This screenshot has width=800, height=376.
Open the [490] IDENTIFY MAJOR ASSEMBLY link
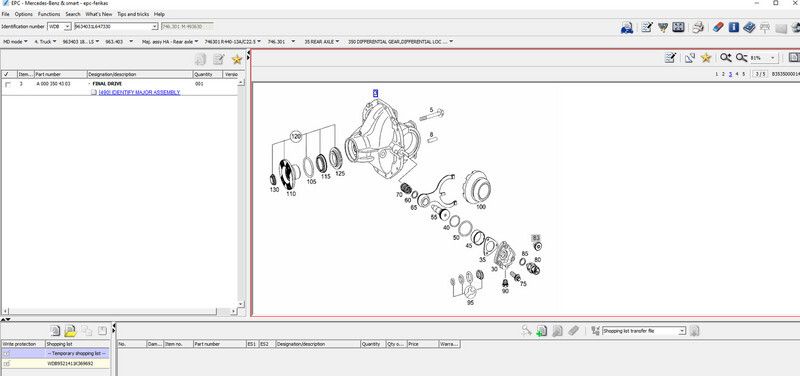tap(139, 92)
